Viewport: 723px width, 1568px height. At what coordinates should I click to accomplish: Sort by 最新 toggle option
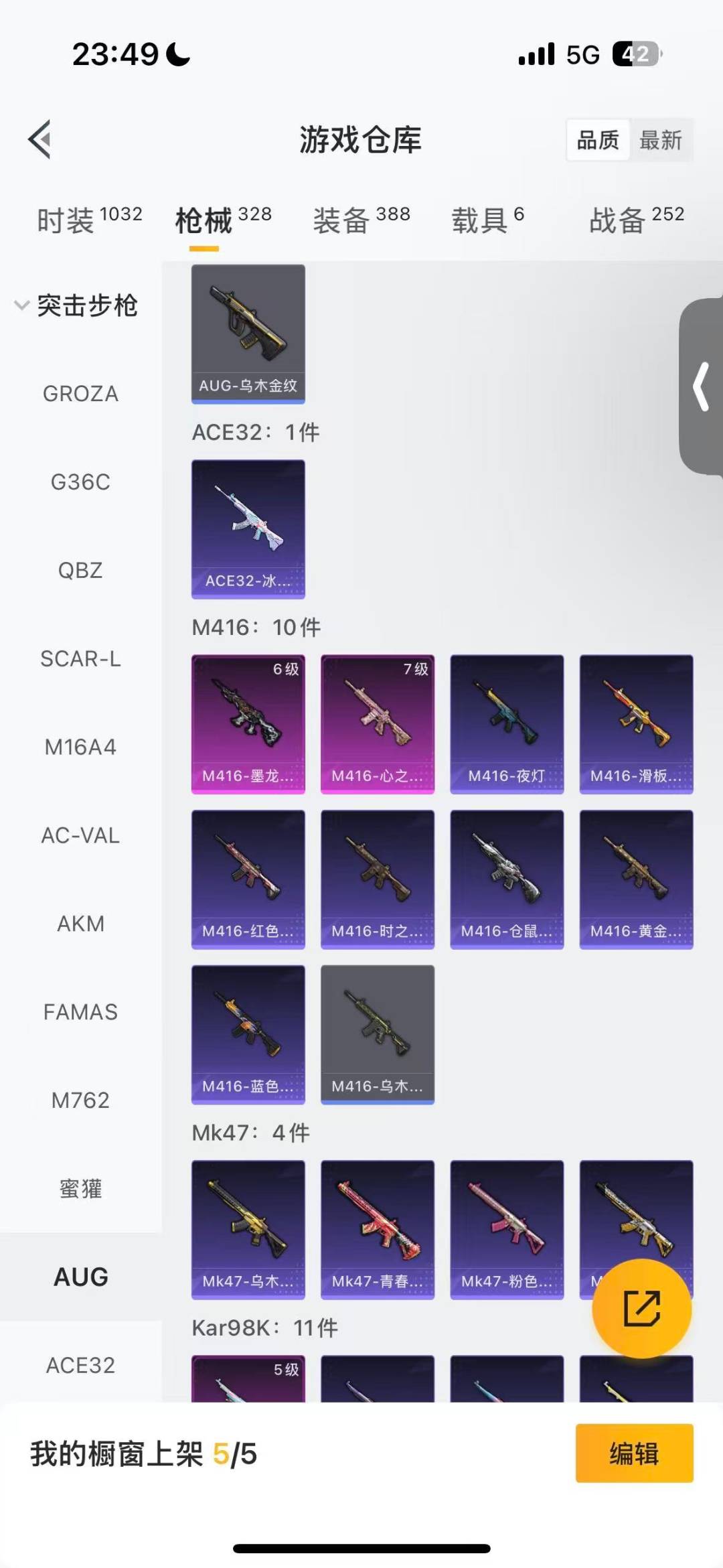[x=661, y=140]
